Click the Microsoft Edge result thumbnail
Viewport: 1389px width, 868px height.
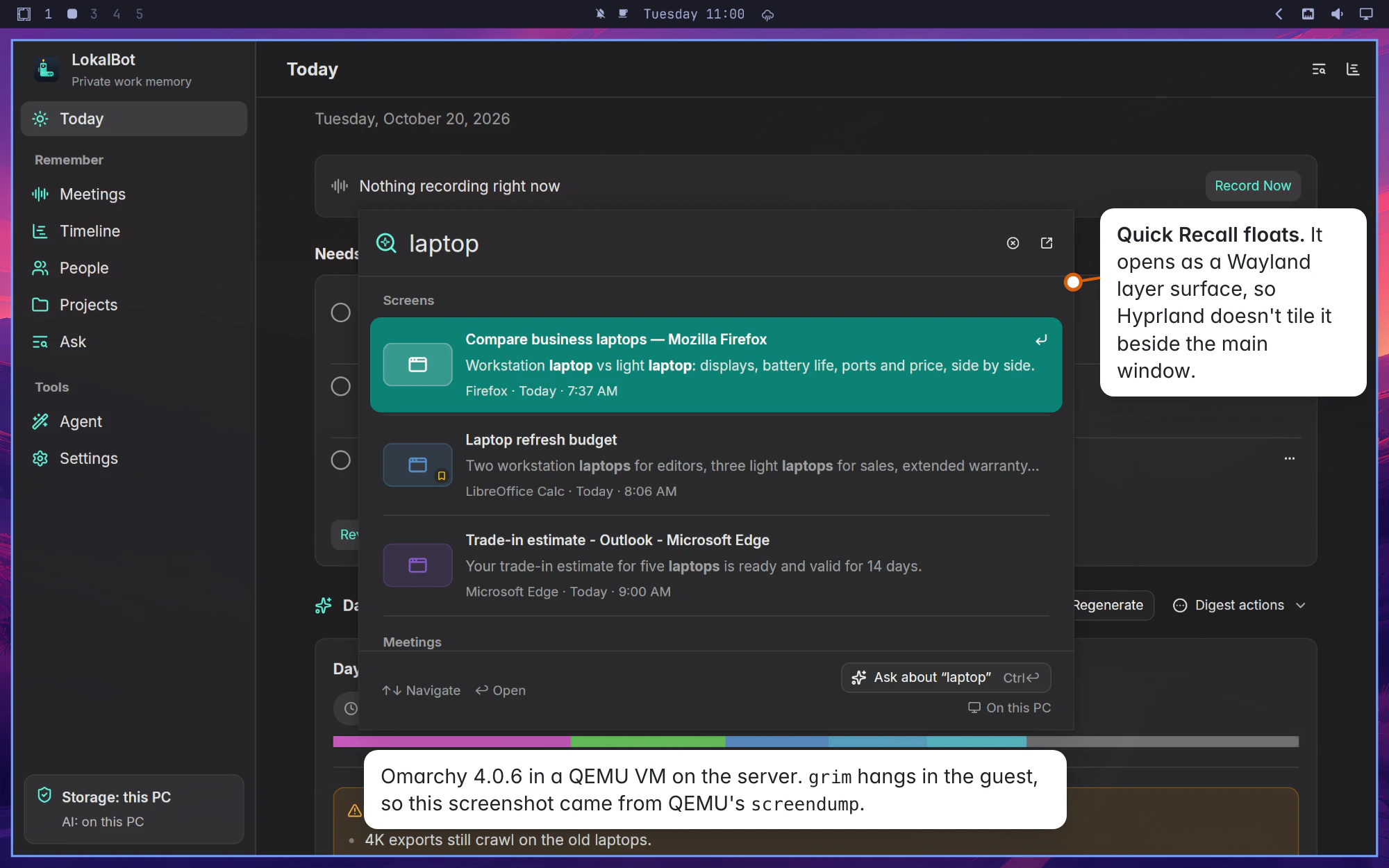(418, 565)
